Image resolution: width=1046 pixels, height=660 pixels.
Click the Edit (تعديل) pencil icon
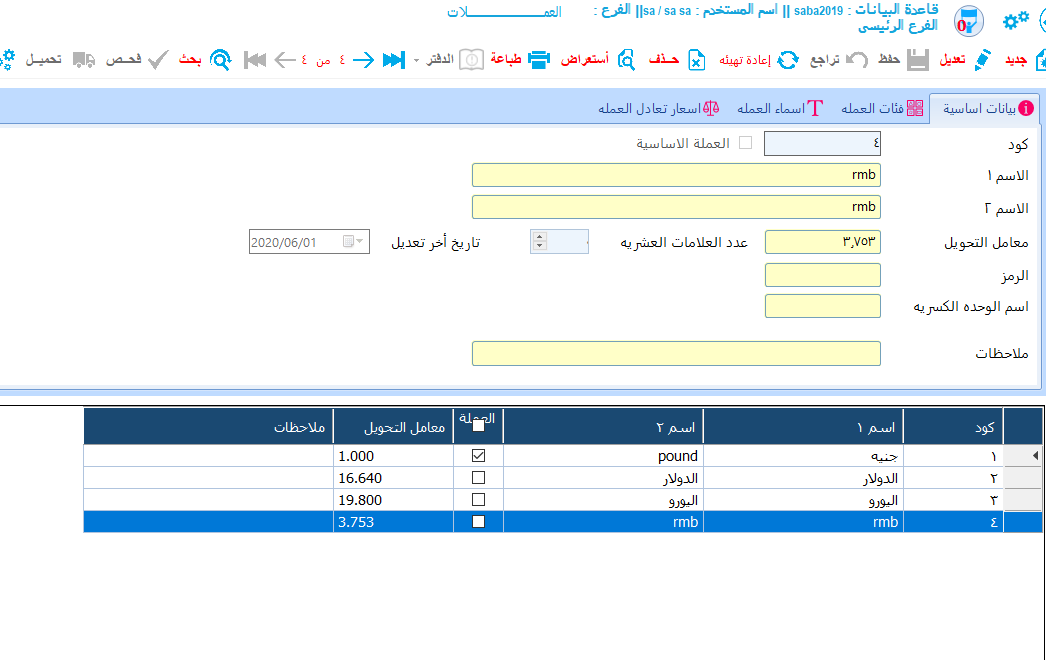tap(983, 60)
